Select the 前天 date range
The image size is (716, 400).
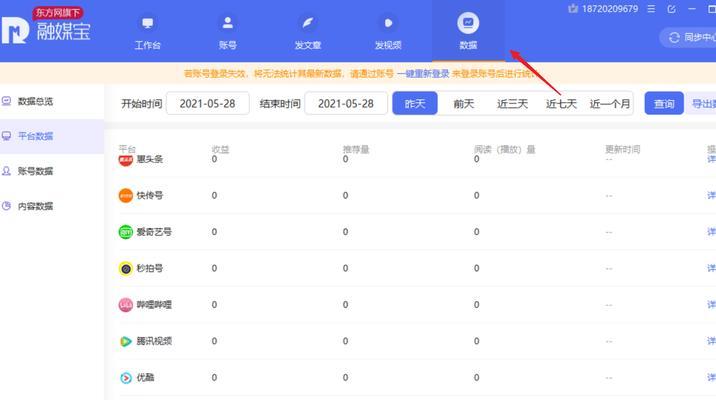click(463, 104)
